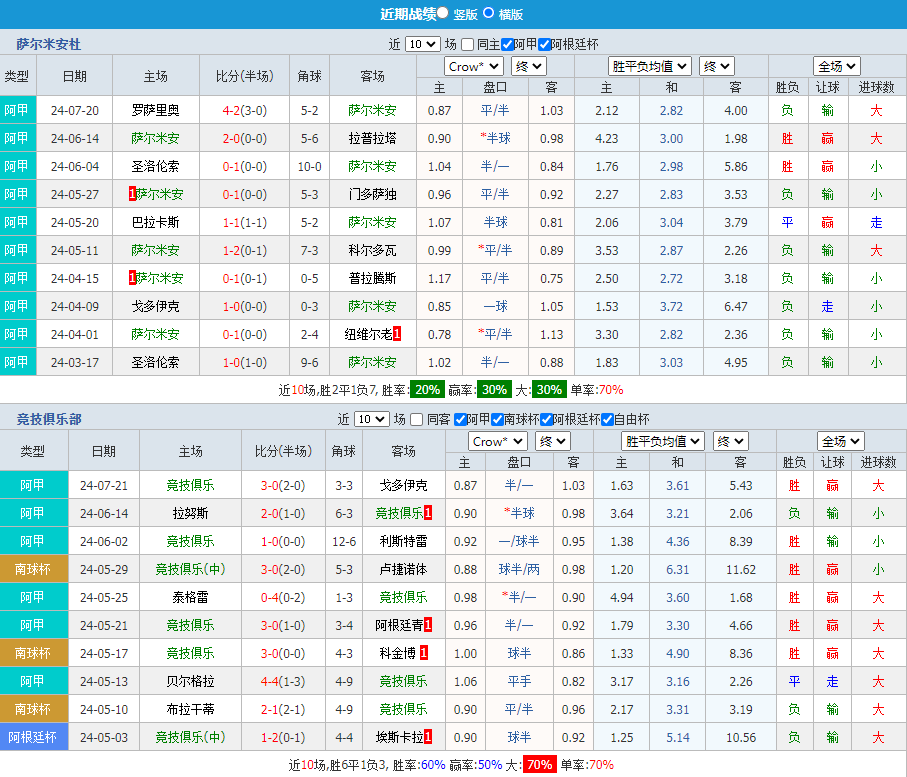This screenshot has height=777, width=907.
Task: Click 戈多伊克 away team in 24-07-21 row
Action: pyautogui.click(x=403, y=485)
